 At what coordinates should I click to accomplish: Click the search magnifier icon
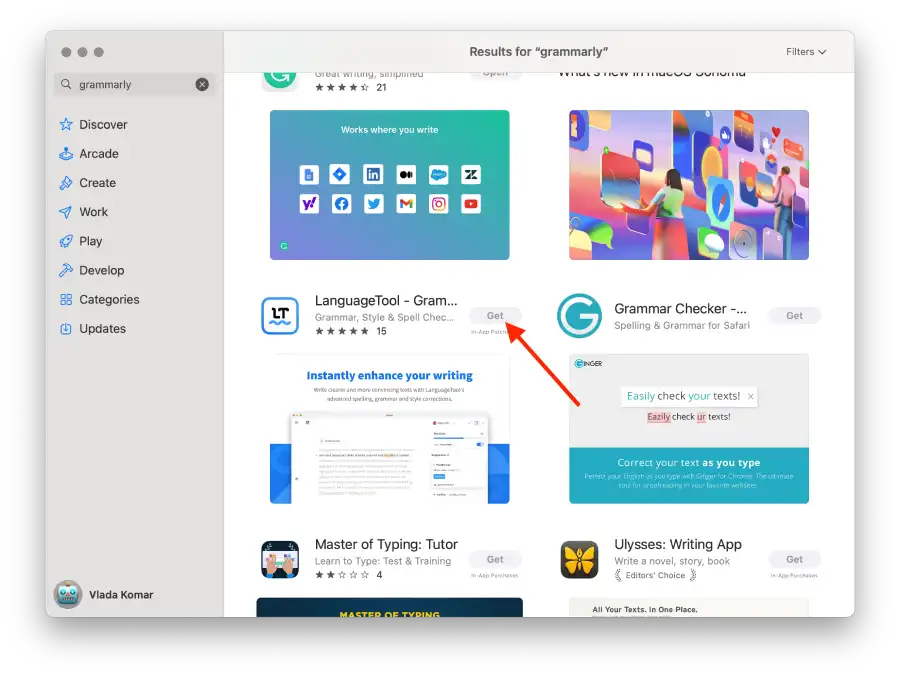[66, 84]
